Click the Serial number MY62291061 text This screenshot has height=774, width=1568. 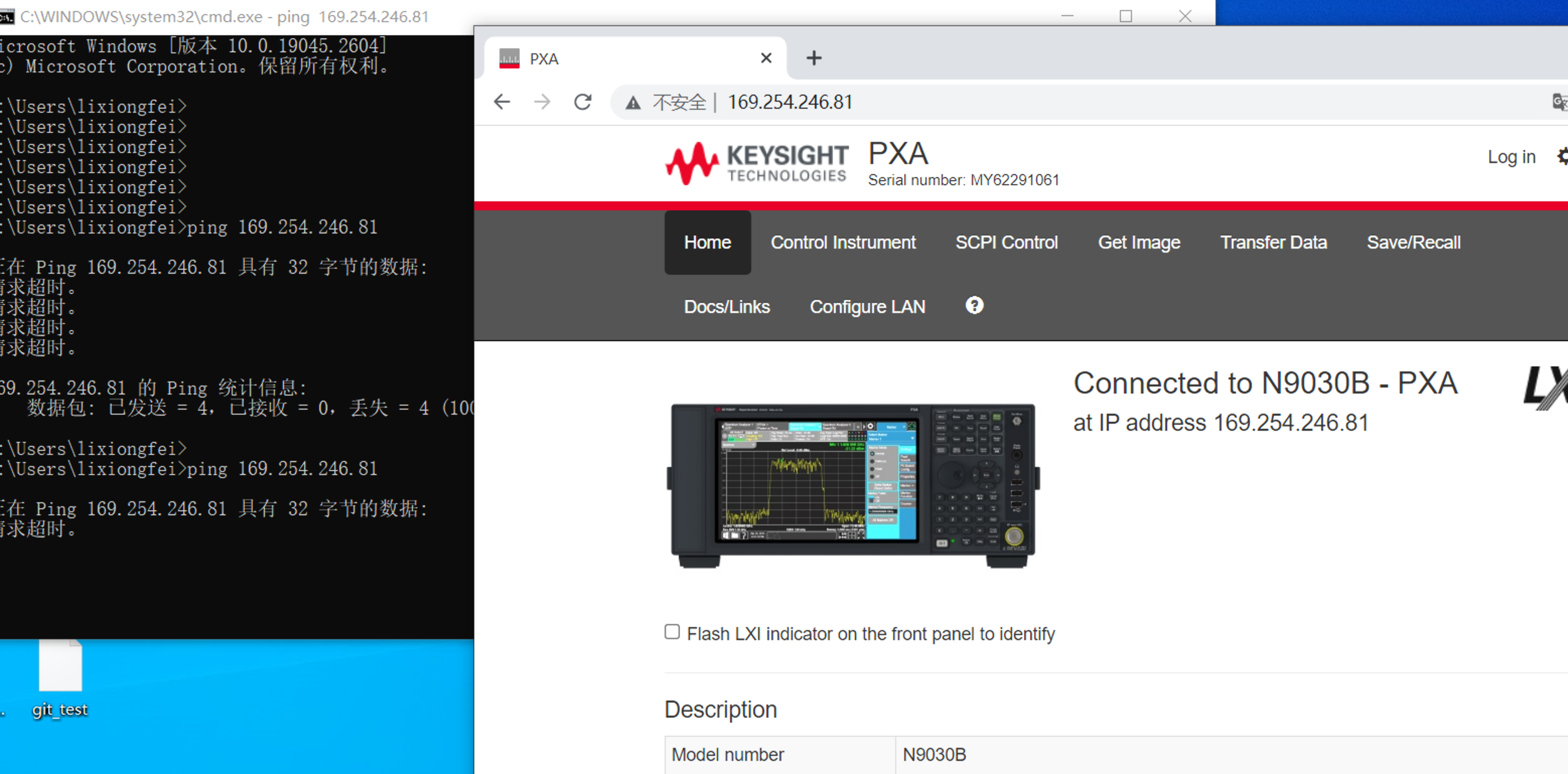pyautogui.click(x=964, y=180)
